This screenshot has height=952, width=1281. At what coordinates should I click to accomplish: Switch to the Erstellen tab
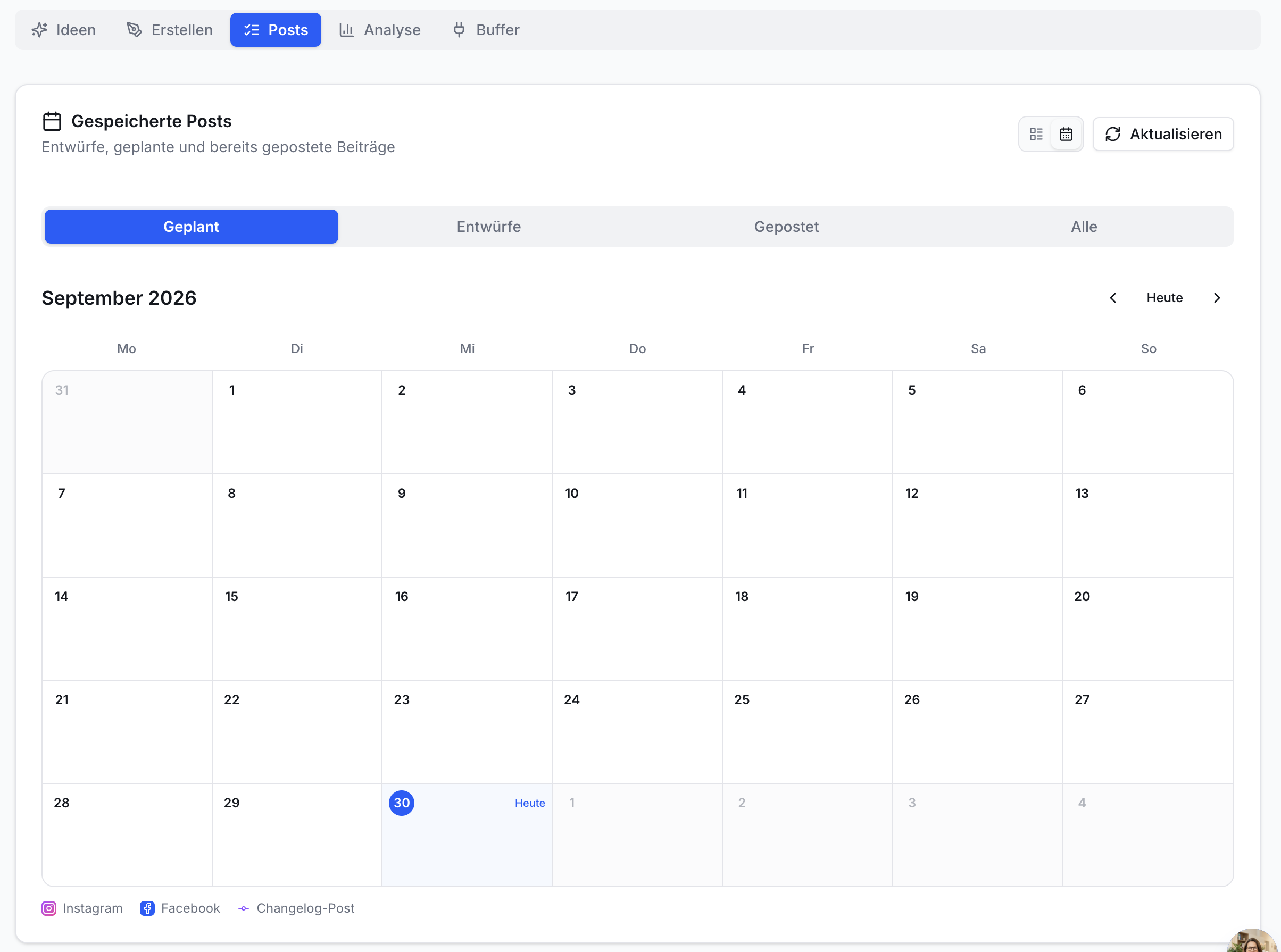tap(169, 30)
